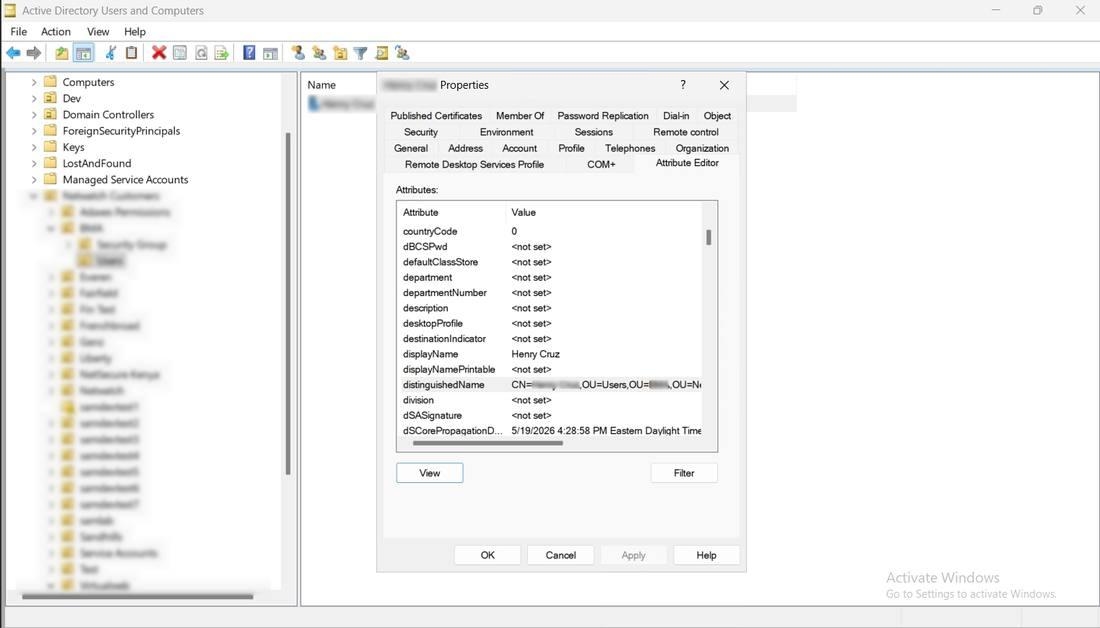Expand the LostAndFound tree node
This screenshot has width=1100, height=628.
point(34,163)
